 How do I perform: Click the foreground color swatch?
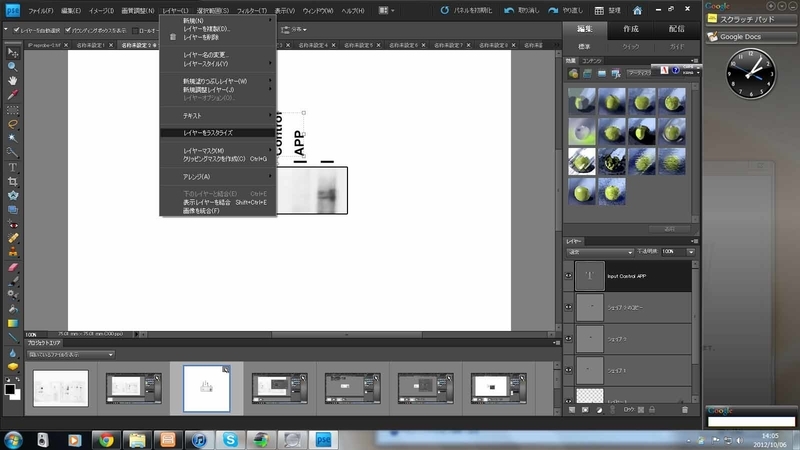coord(9,389)
